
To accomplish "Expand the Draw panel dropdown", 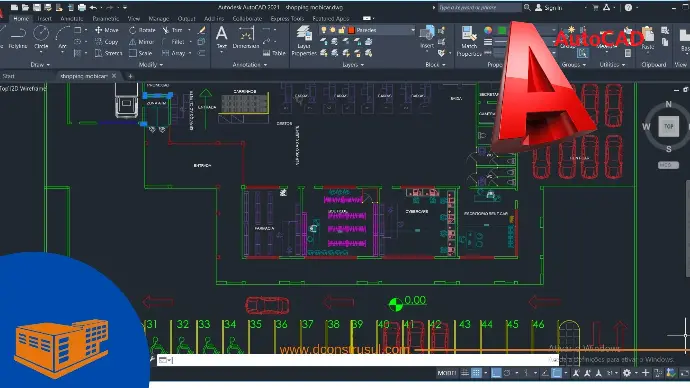I will point(40,65).
